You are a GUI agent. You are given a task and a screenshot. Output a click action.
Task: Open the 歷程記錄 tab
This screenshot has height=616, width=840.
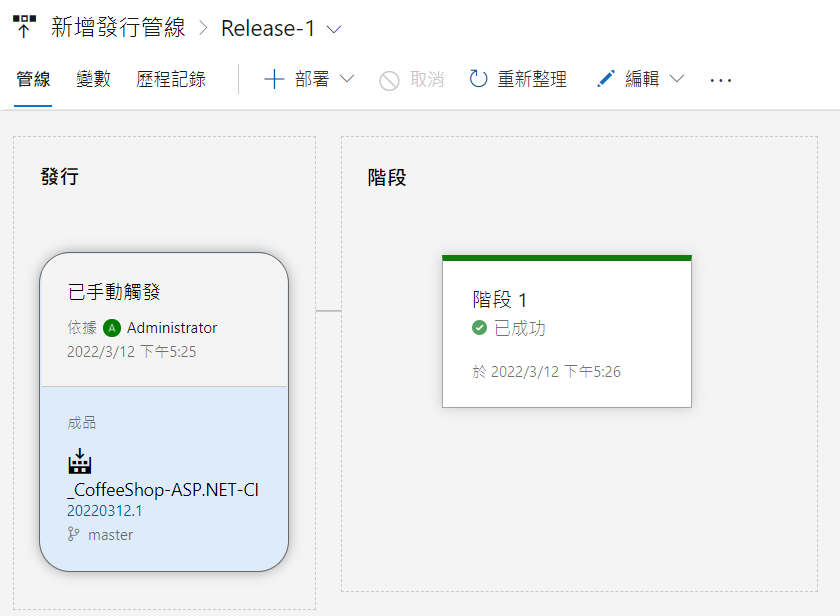pyautogui.click(x=171, y=80)
